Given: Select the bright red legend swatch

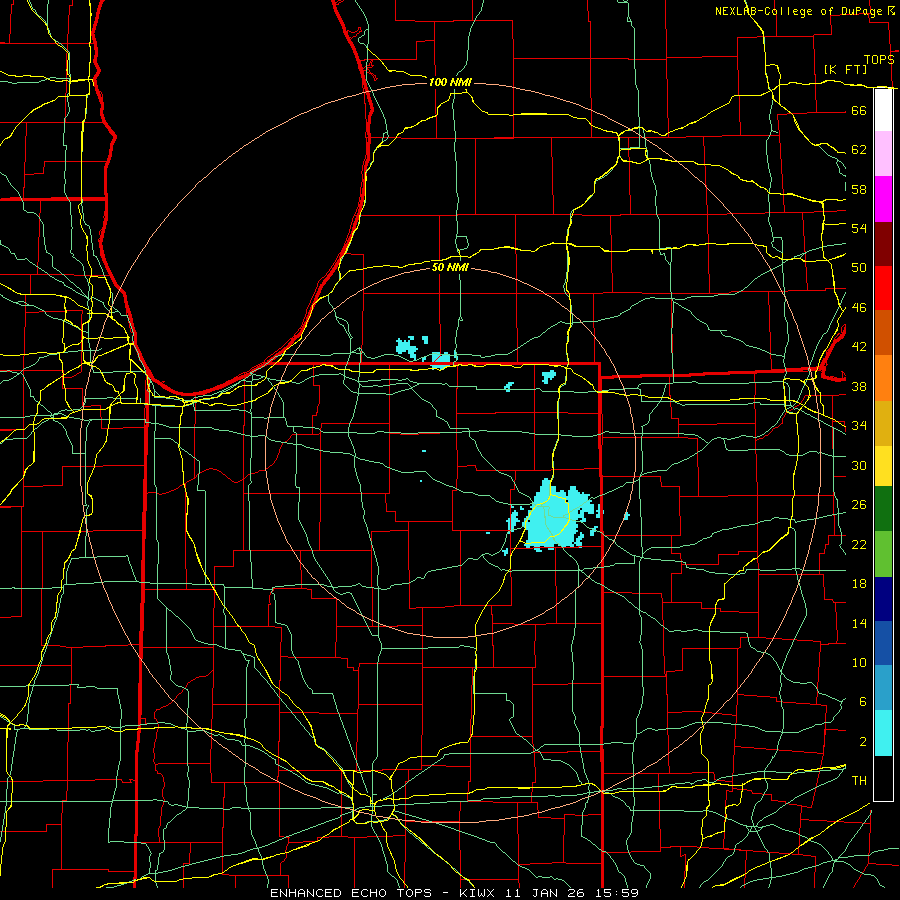Looking at the screenshot, I should pyautogui.click(x=883, y=288).
